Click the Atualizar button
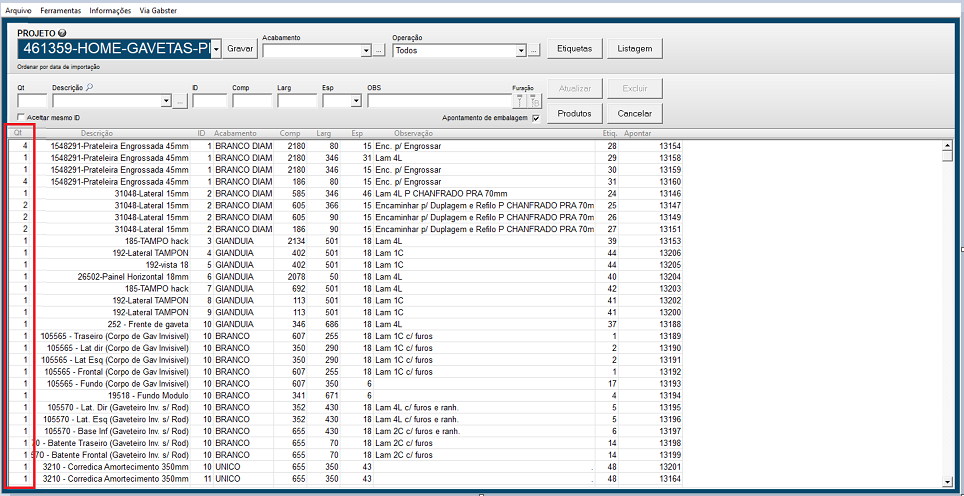964x496 pixels. click(574, 89)
